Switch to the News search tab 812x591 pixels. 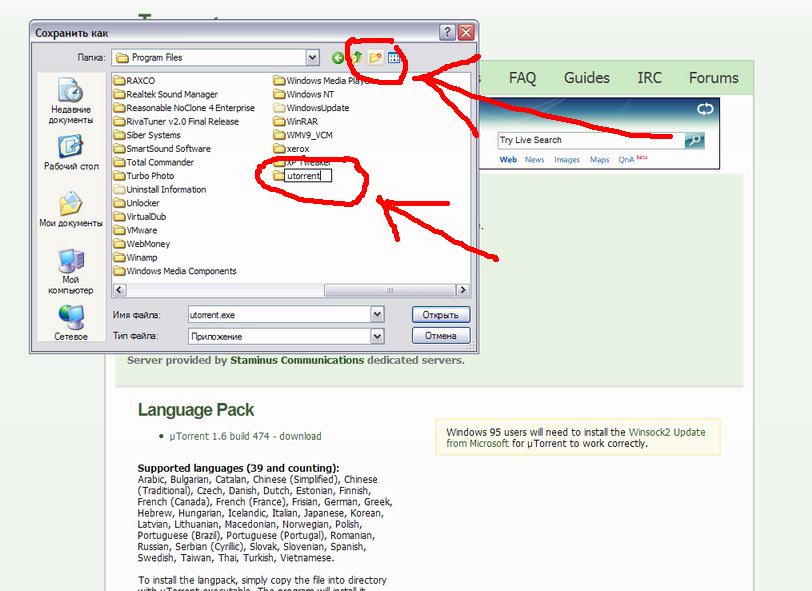(534, 160)
